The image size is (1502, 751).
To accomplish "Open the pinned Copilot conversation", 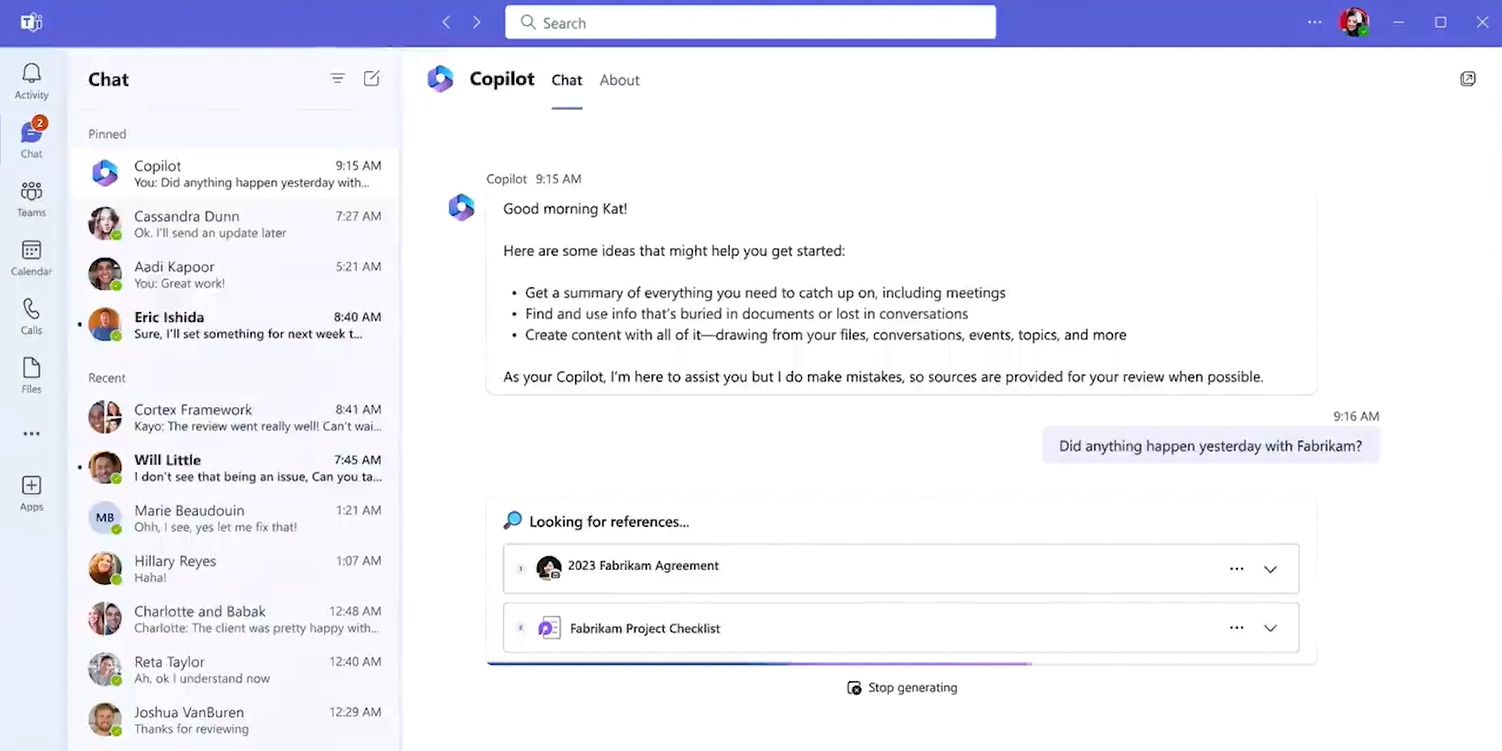I will (234, 173).
